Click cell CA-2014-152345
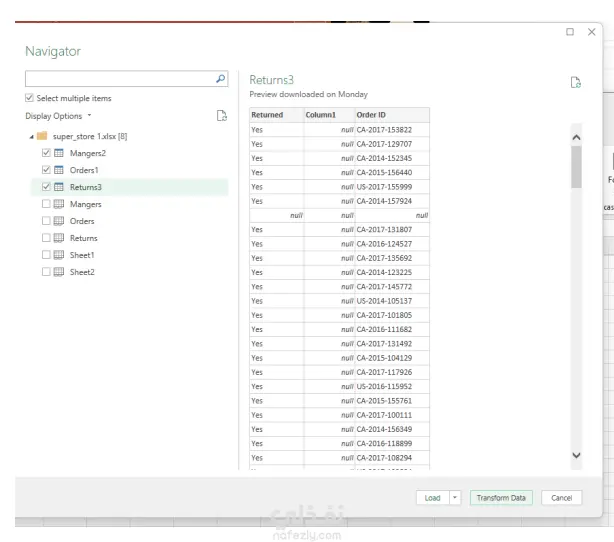 [392, 158]
